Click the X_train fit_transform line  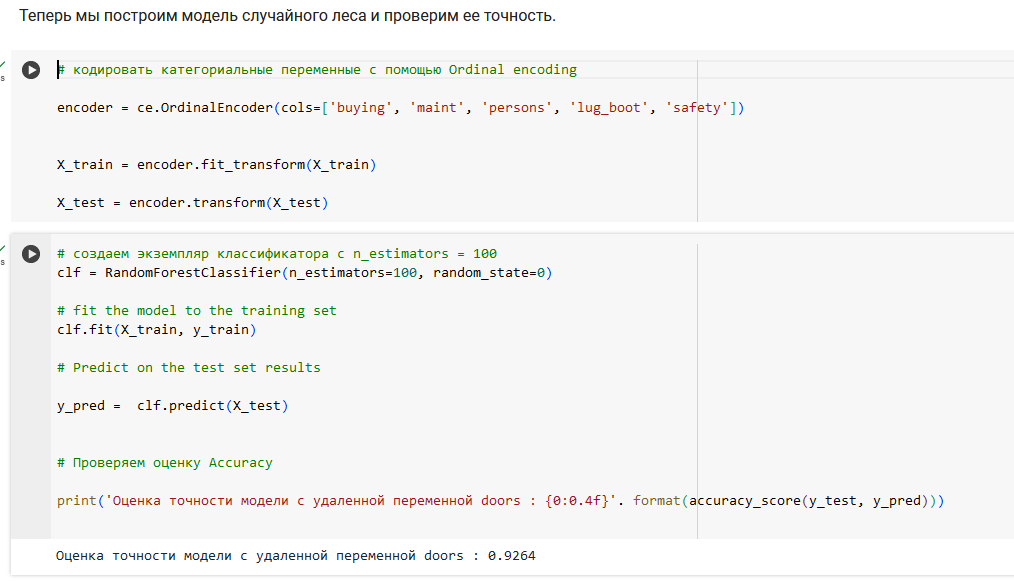216,165
